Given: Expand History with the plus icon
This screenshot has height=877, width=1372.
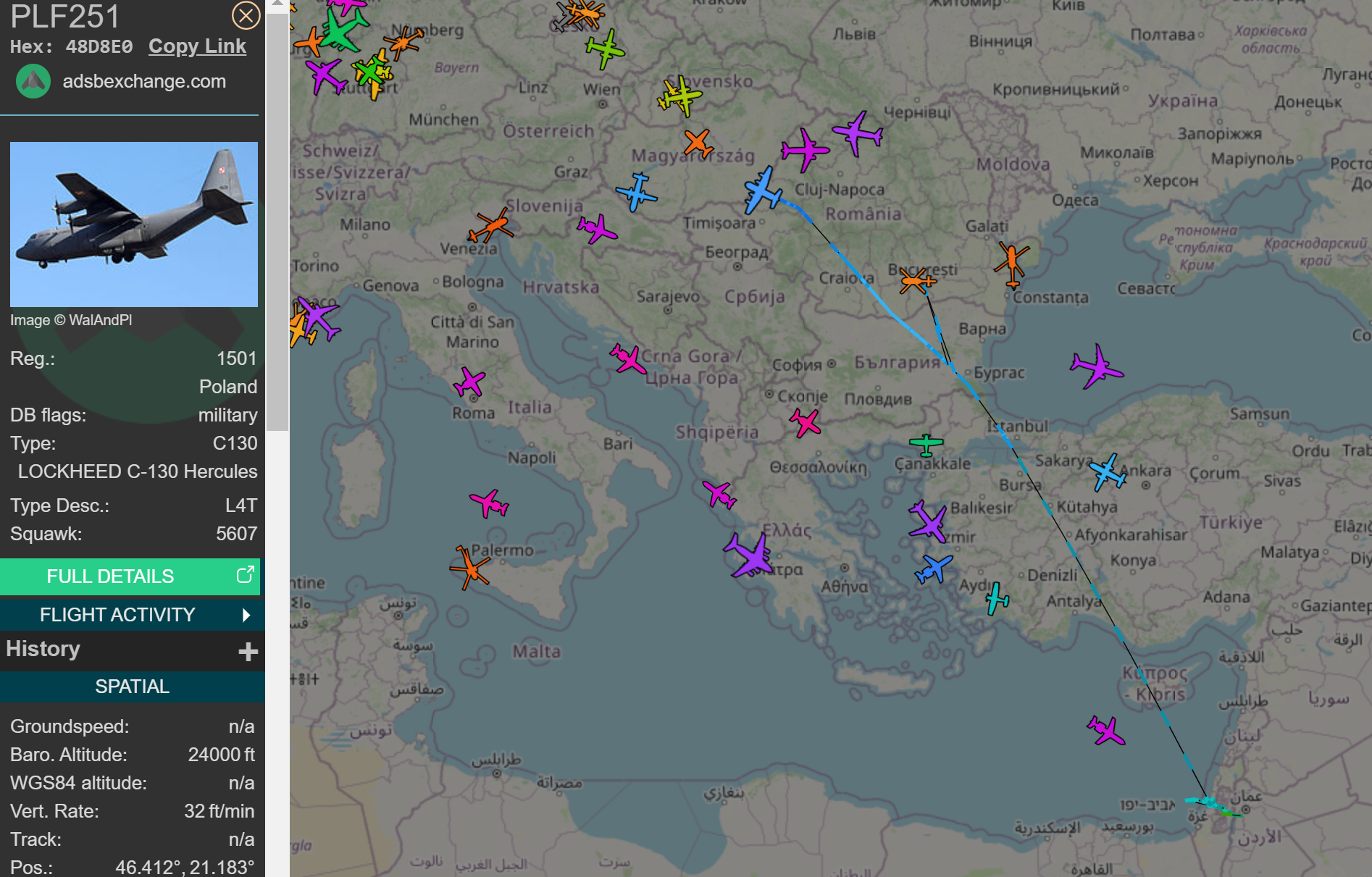Looking at the screenshot, I should point(248,651).
